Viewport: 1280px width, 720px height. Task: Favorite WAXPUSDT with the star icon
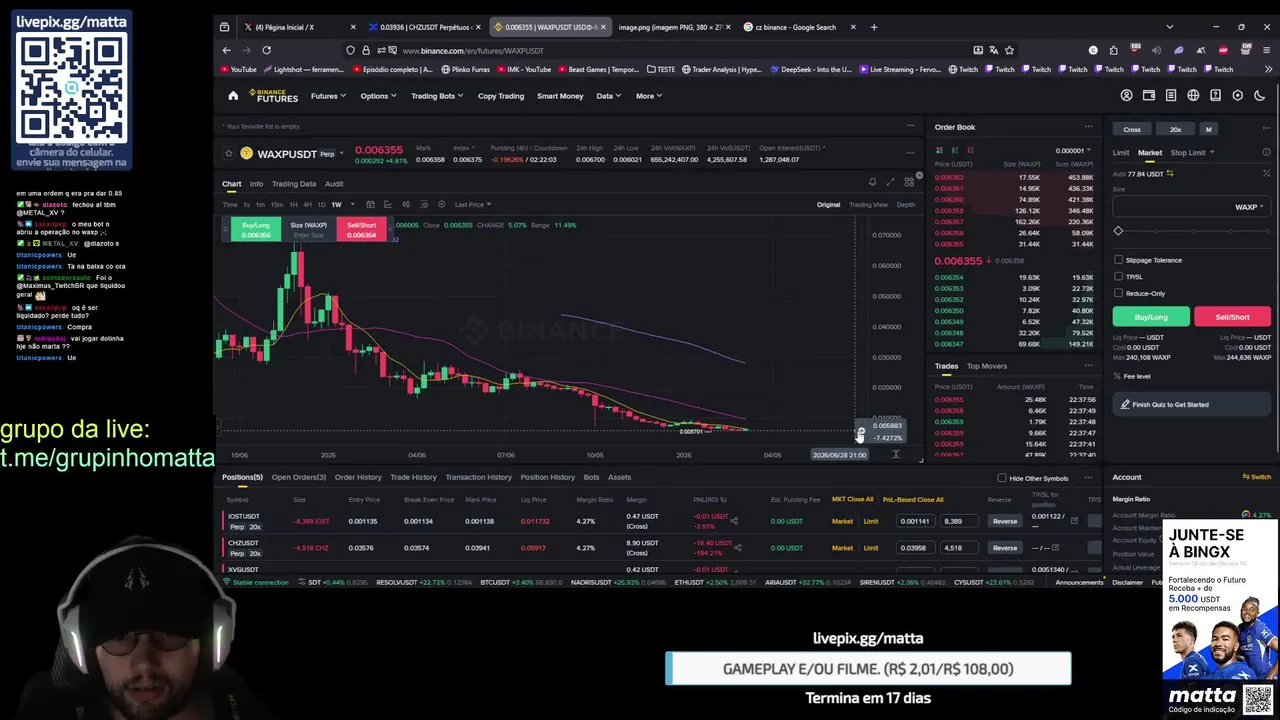coord(229,153)
